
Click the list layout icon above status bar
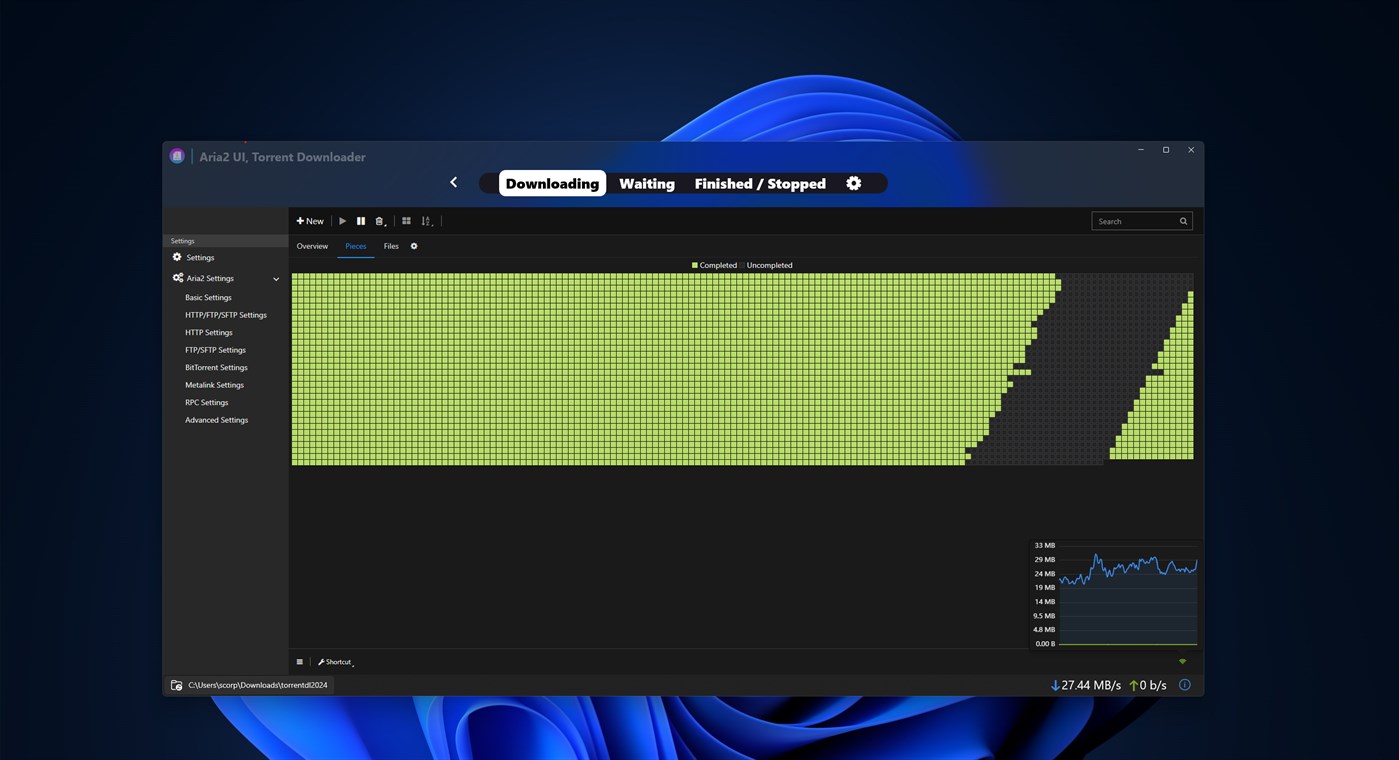[x=300, y=661]
